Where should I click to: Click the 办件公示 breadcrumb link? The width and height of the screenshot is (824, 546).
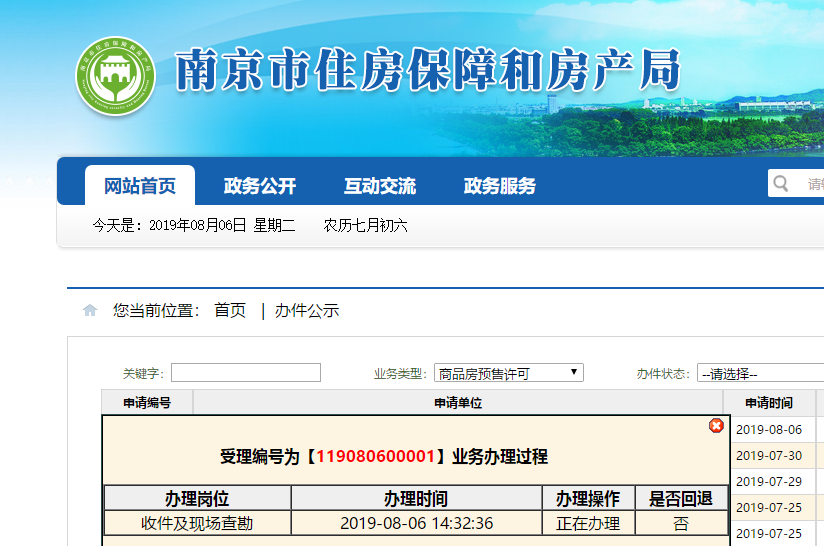(307, 311)
